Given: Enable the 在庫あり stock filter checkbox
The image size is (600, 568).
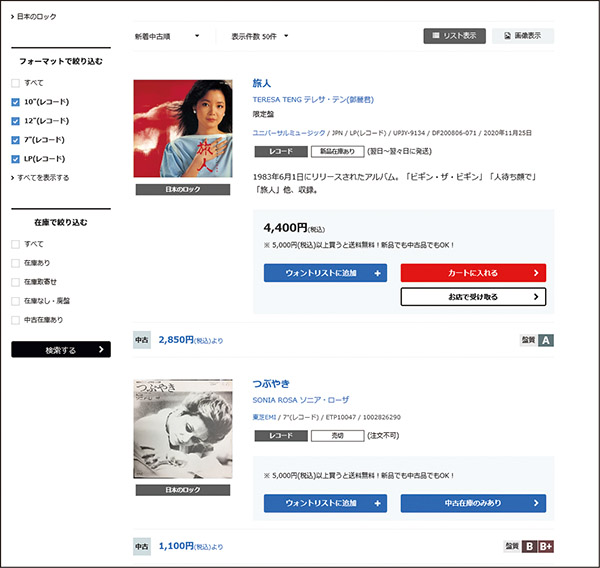Looking at the screenshot, I should point(15,263).
